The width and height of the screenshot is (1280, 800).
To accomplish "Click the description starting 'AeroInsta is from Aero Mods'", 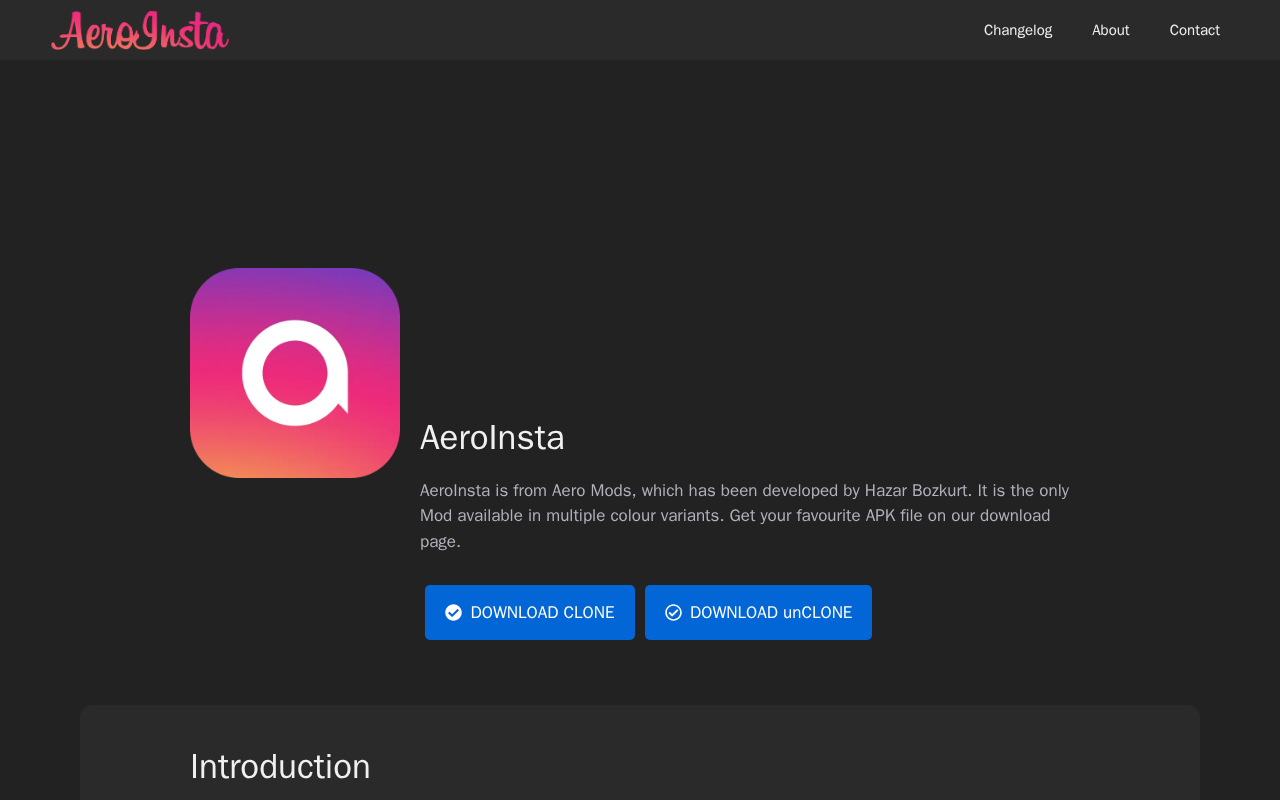I will [x=745, y=516].
